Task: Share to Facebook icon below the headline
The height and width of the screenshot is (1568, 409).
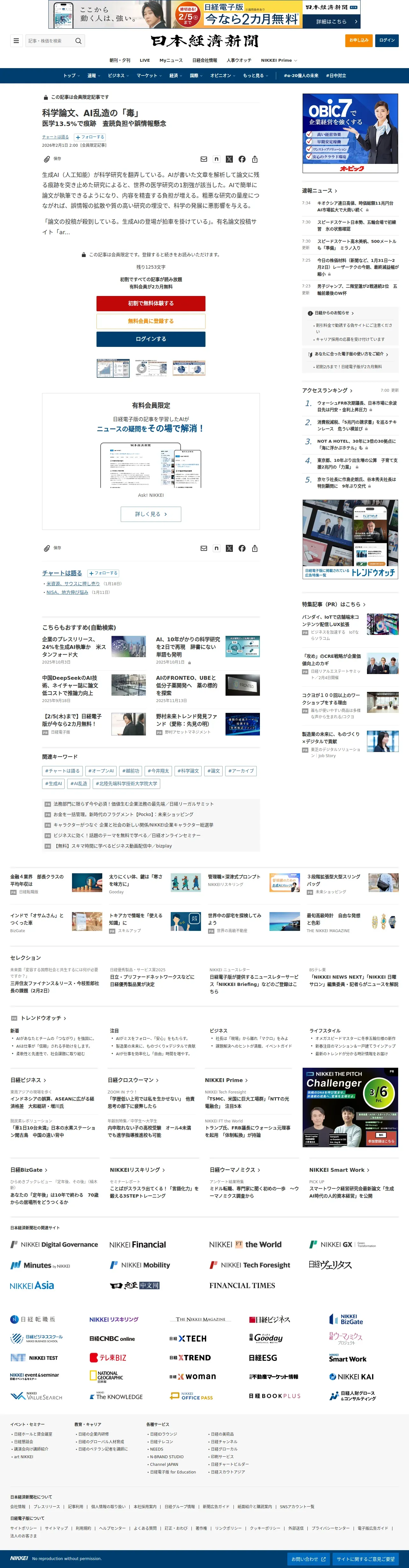Action: tap(242, 159)
